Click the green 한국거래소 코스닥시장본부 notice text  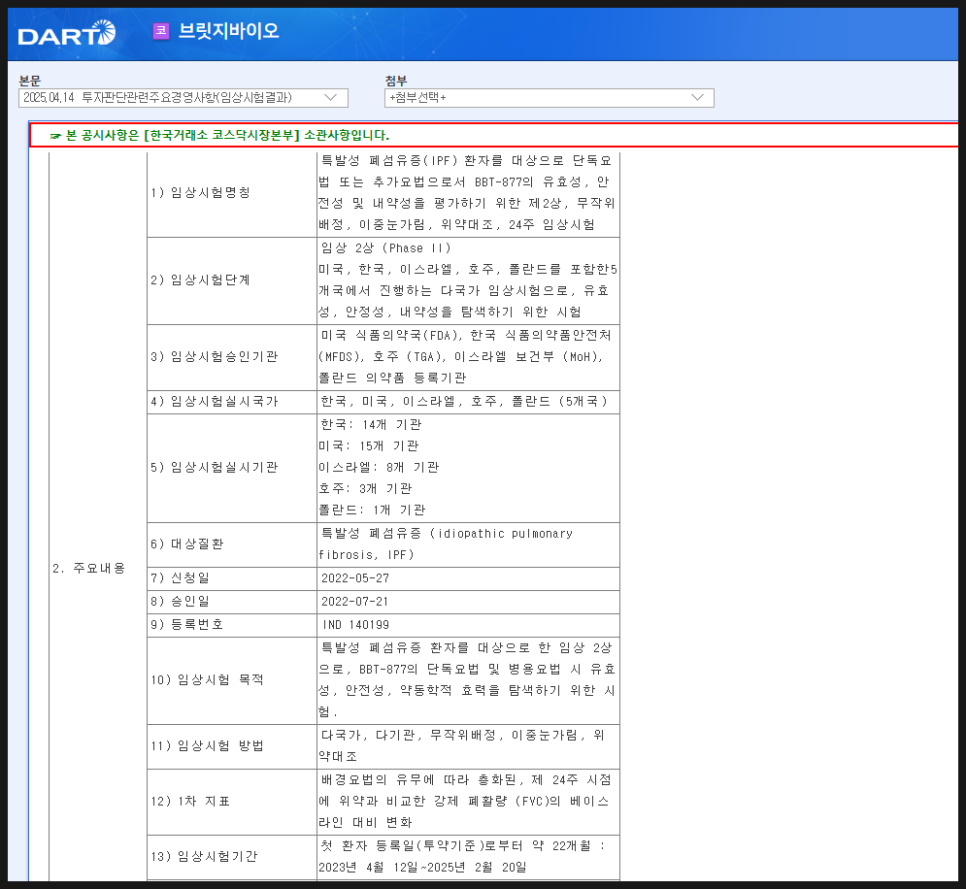coord(227,135)
